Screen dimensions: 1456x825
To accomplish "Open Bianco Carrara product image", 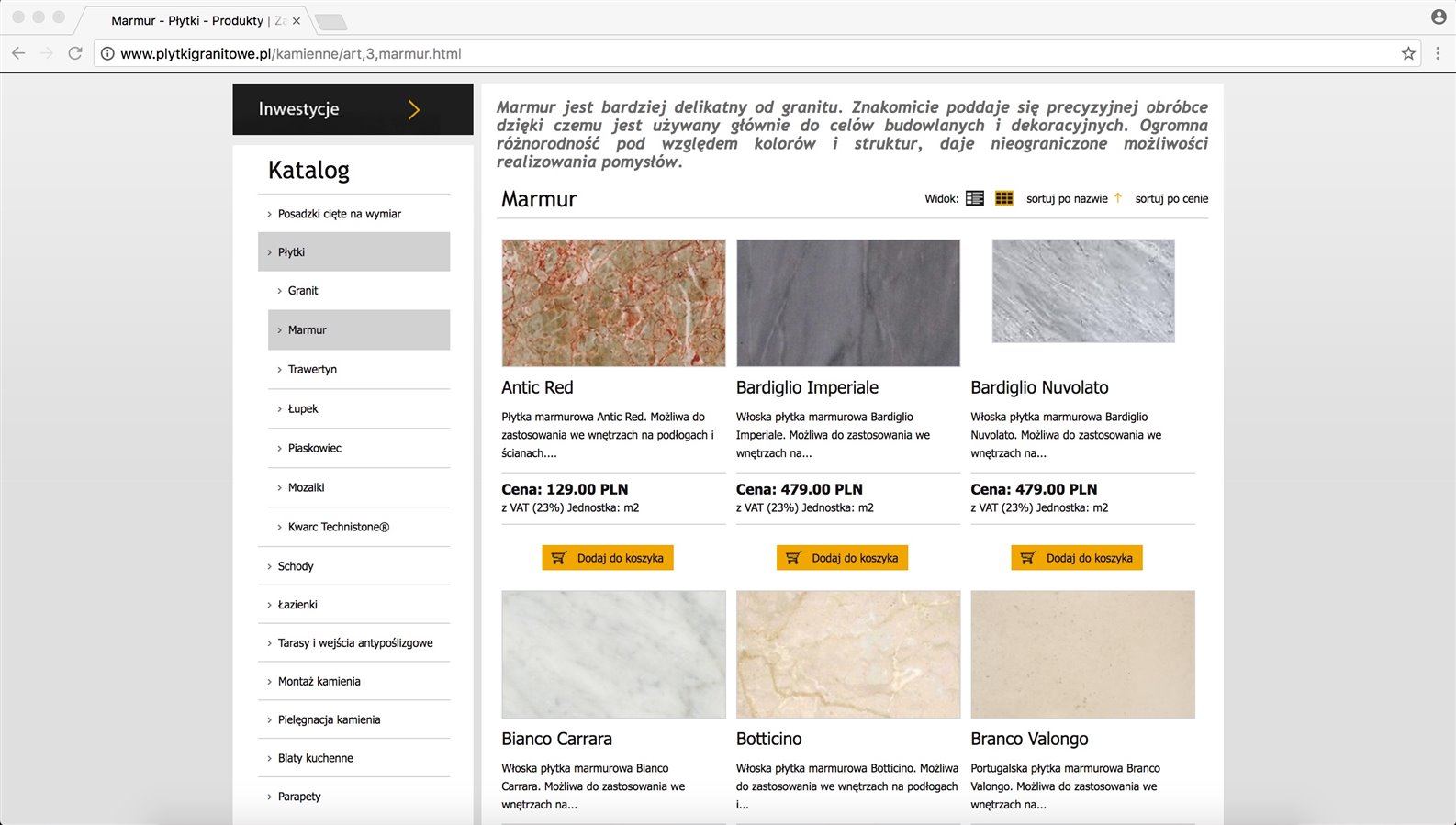I will [613, 654].
